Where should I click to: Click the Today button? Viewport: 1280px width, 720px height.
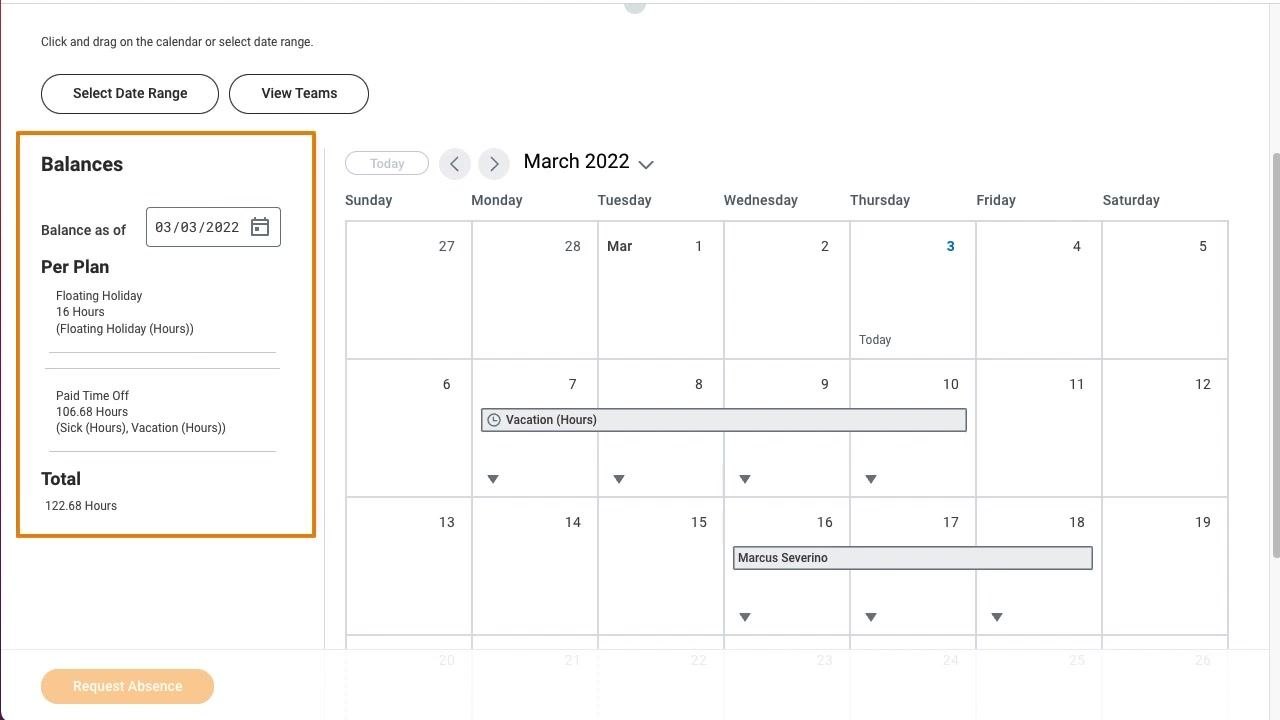[x=387, y=163]
